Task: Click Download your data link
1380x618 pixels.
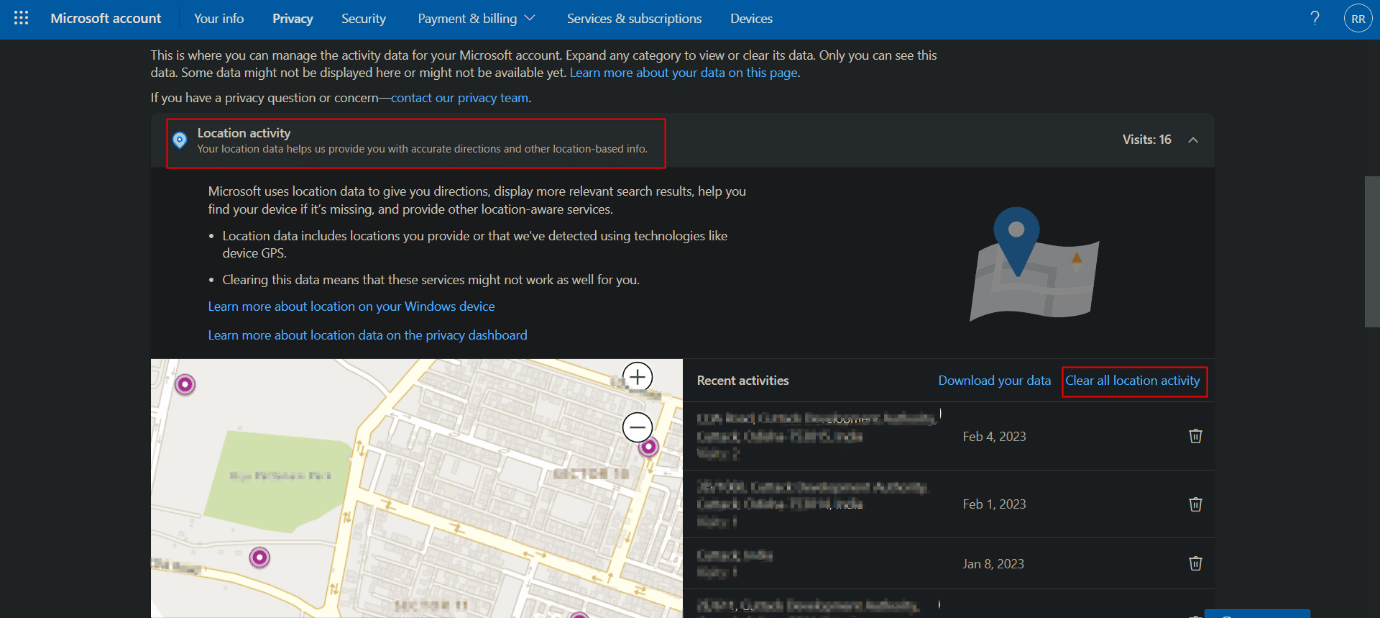Action: click(994, 380)
